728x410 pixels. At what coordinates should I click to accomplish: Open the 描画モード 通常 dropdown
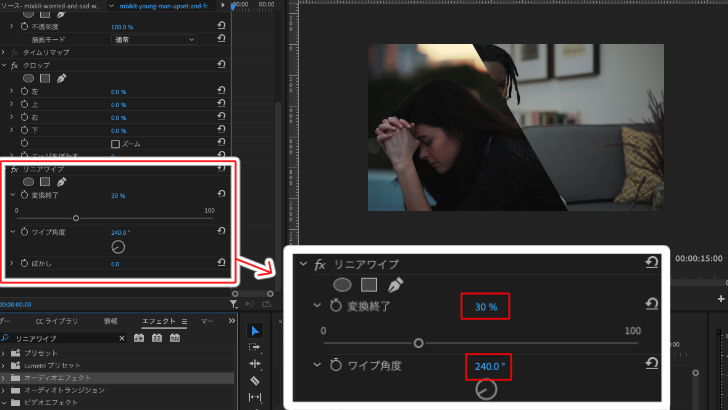coord(154,39)
